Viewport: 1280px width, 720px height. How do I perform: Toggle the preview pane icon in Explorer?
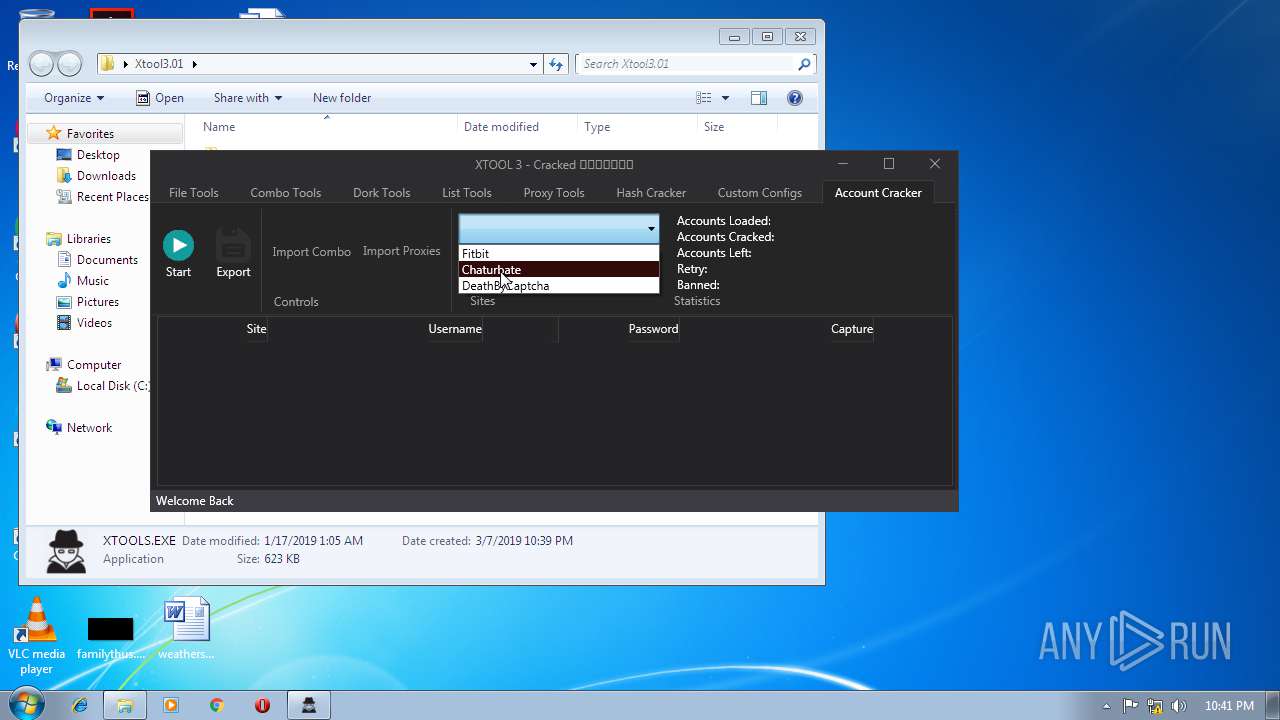point(759,98)
